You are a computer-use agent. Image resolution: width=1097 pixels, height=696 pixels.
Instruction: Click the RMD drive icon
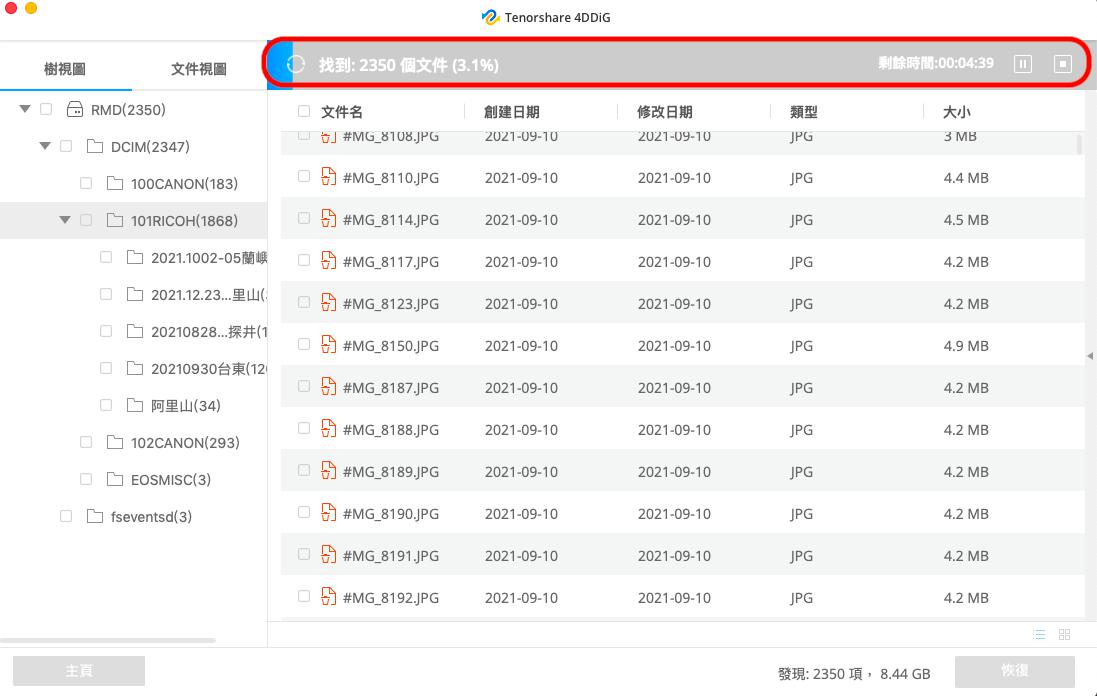(75, 109)
